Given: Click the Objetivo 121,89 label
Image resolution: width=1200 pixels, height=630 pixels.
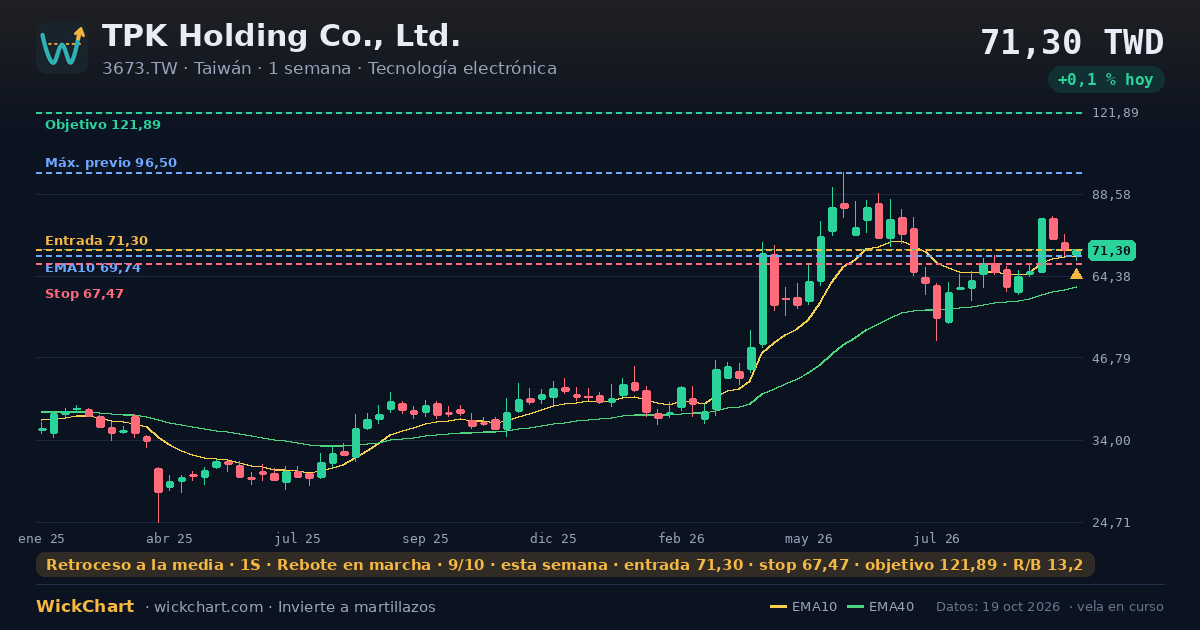Looking at the screenshot, I should coord(102,125).
